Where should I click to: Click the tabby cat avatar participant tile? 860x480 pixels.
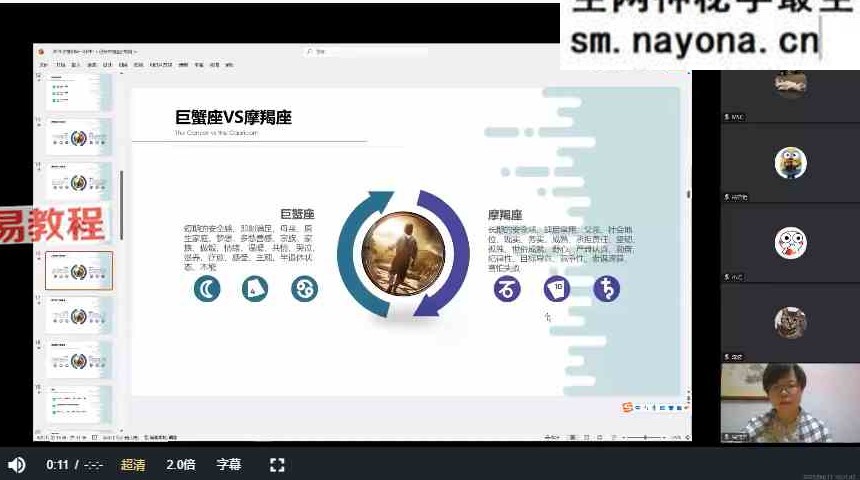[x=790, y=323]
